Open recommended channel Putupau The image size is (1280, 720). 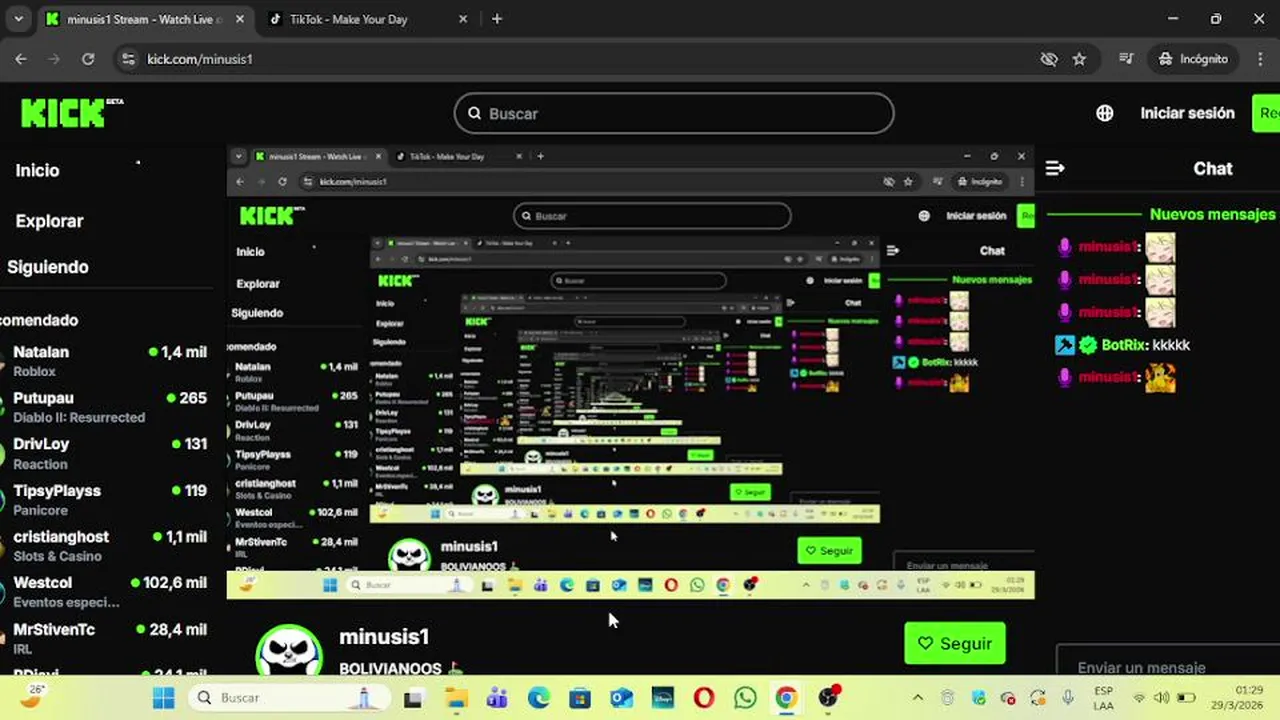(106, 407)
